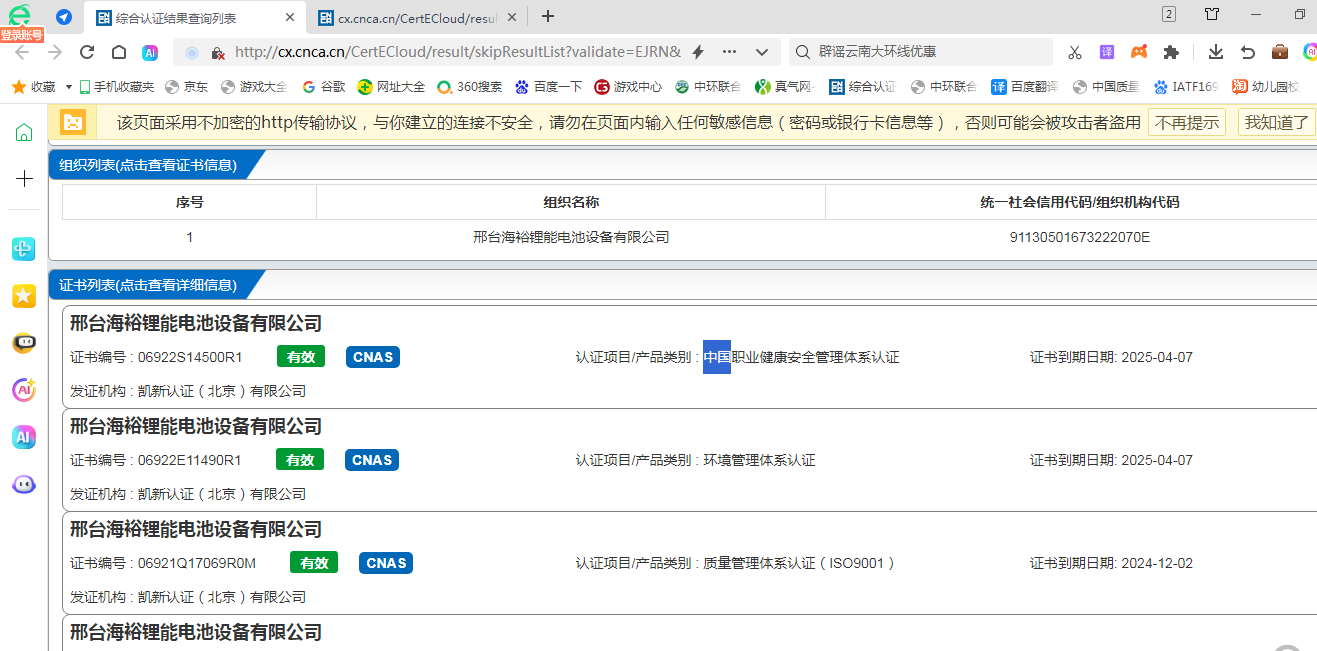Open certificate 06922E11490R1 entry

pyautogui.click(x=690, y=460)
